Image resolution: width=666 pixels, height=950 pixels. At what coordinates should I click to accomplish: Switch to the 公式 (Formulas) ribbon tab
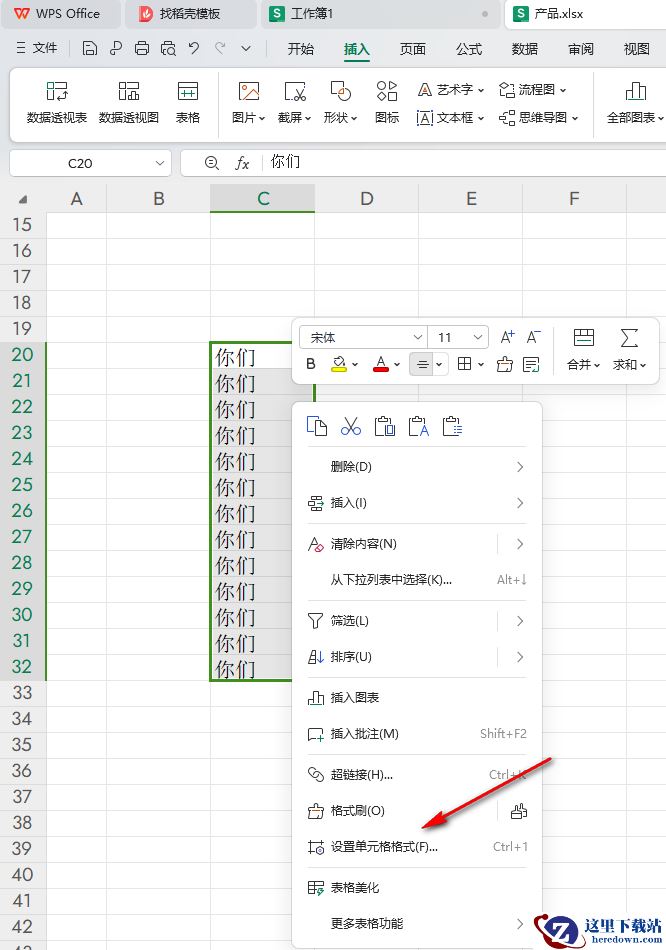[x=469, y=49]
